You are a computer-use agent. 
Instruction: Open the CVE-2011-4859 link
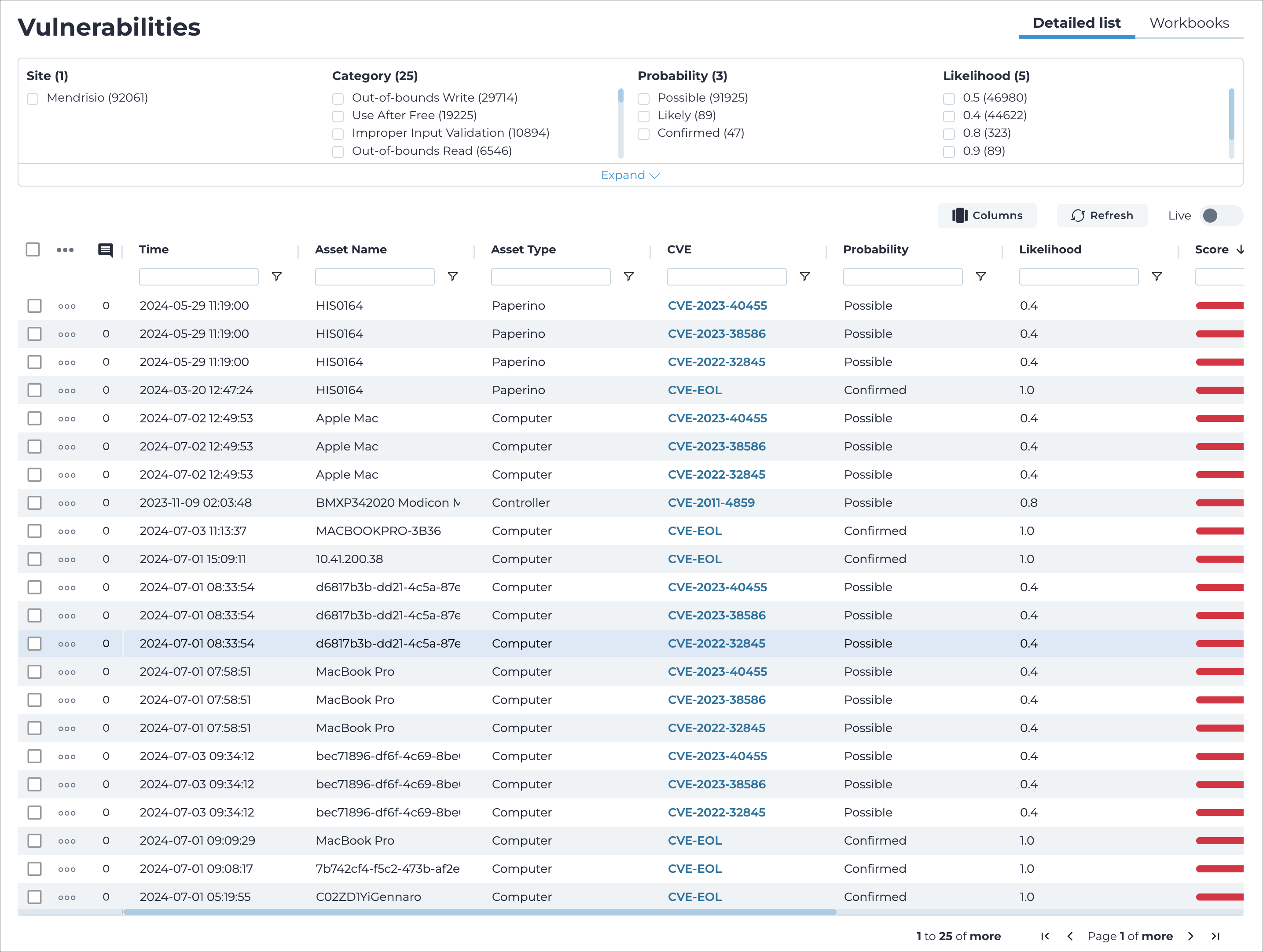pos(711,503)
